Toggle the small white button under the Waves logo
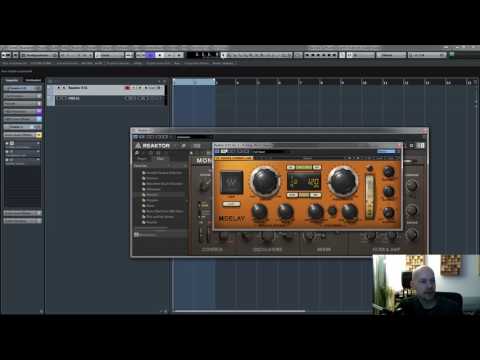The width and height of the screenshot is (480, 360). 231,204
